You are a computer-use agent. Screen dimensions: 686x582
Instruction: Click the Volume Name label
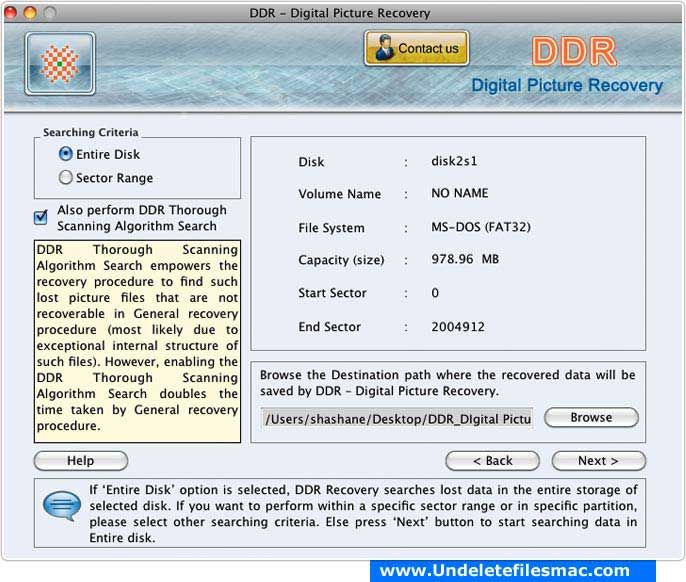pyautogui.click(x=340, y=194)
